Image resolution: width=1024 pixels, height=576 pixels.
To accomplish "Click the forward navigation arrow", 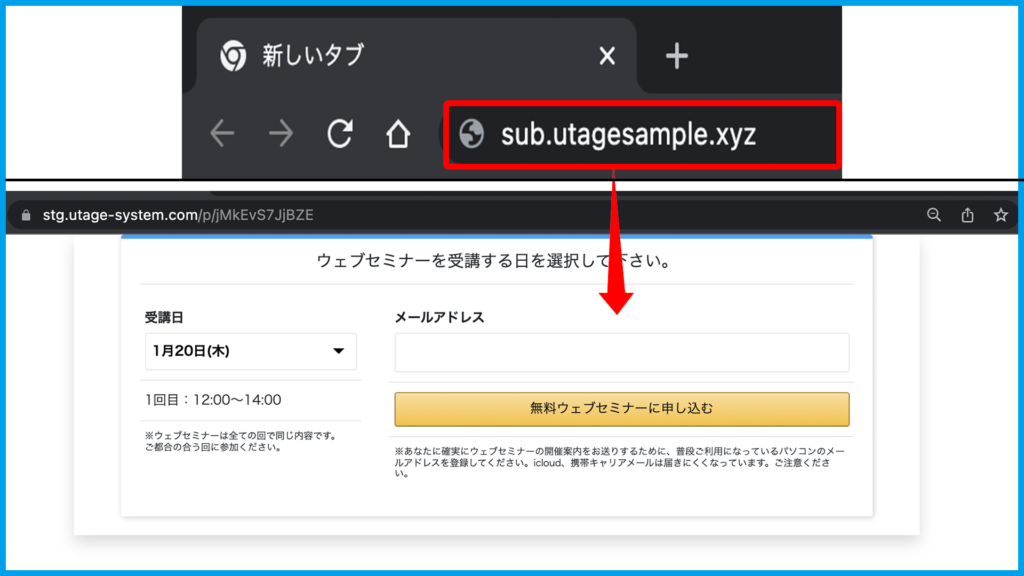I will coord(281,134).
